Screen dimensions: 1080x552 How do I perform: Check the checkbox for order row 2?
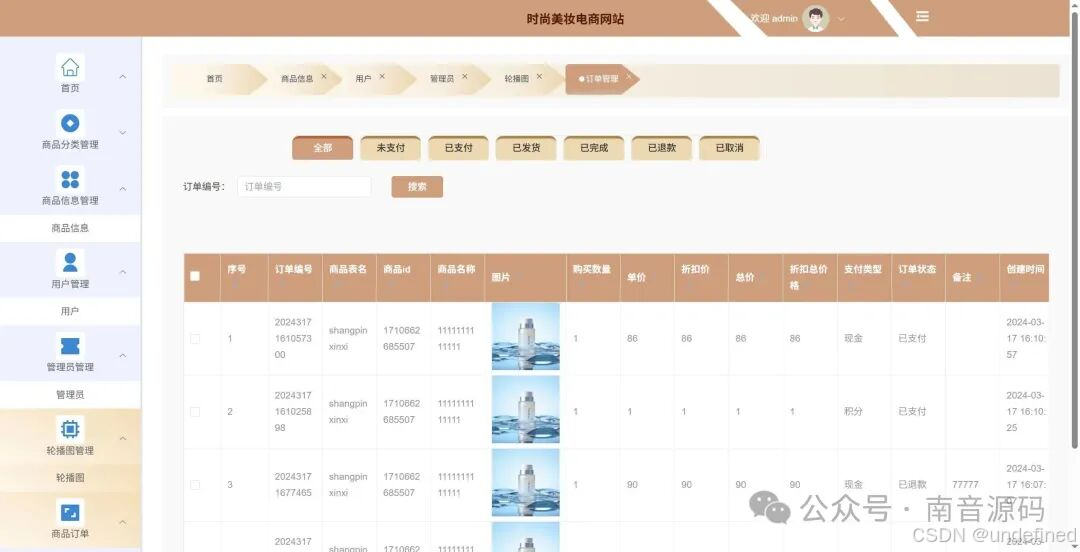coord(195,411)
